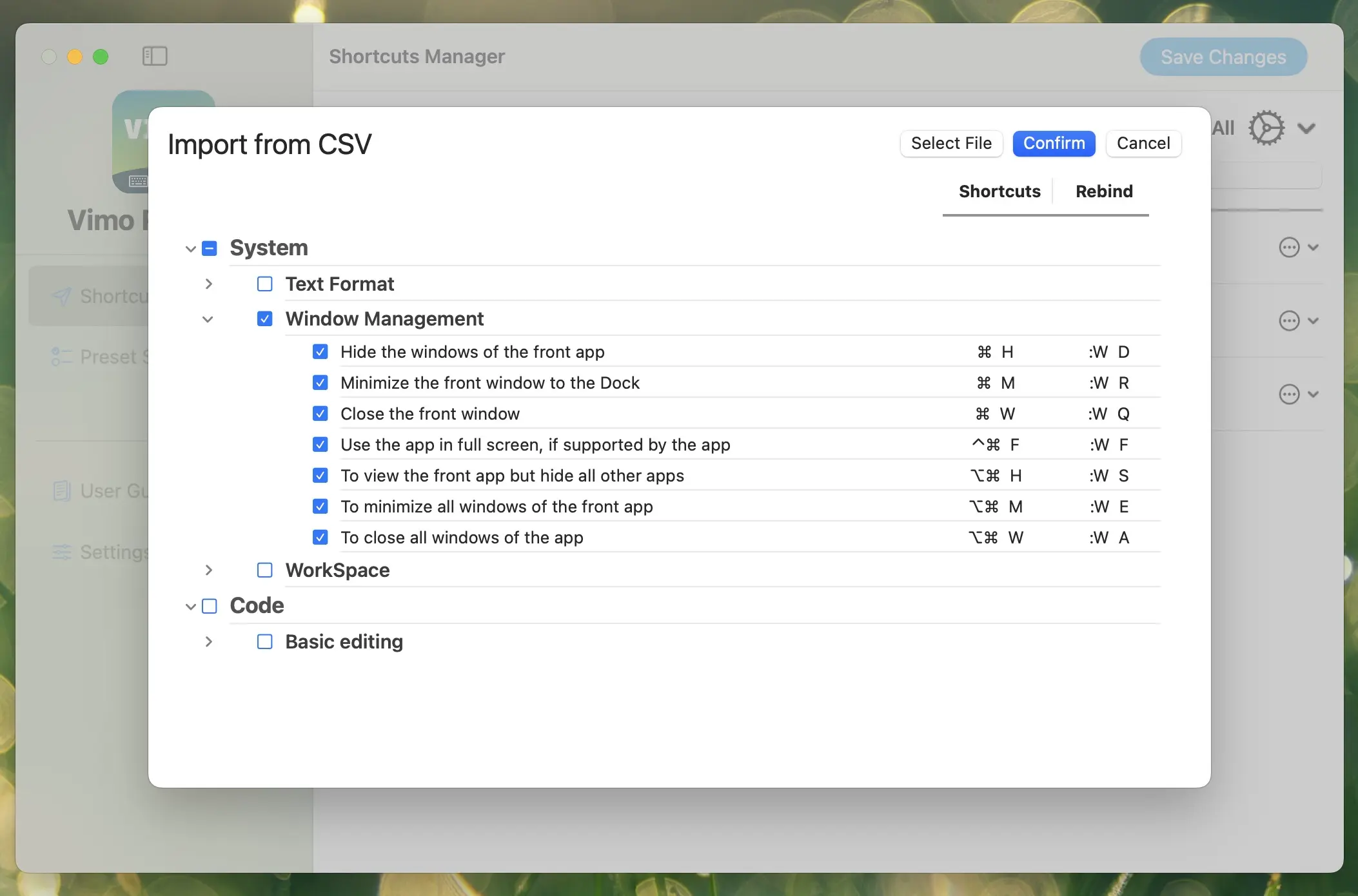Open the second ellipsis options icon
Viewport: 1358px width, 896px height.
(1288, 320)
